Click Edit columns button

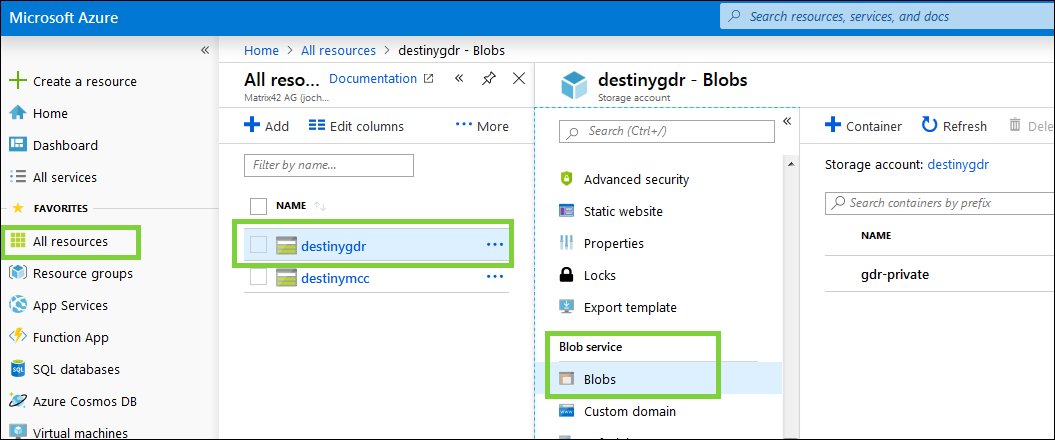tap(356, 126)
